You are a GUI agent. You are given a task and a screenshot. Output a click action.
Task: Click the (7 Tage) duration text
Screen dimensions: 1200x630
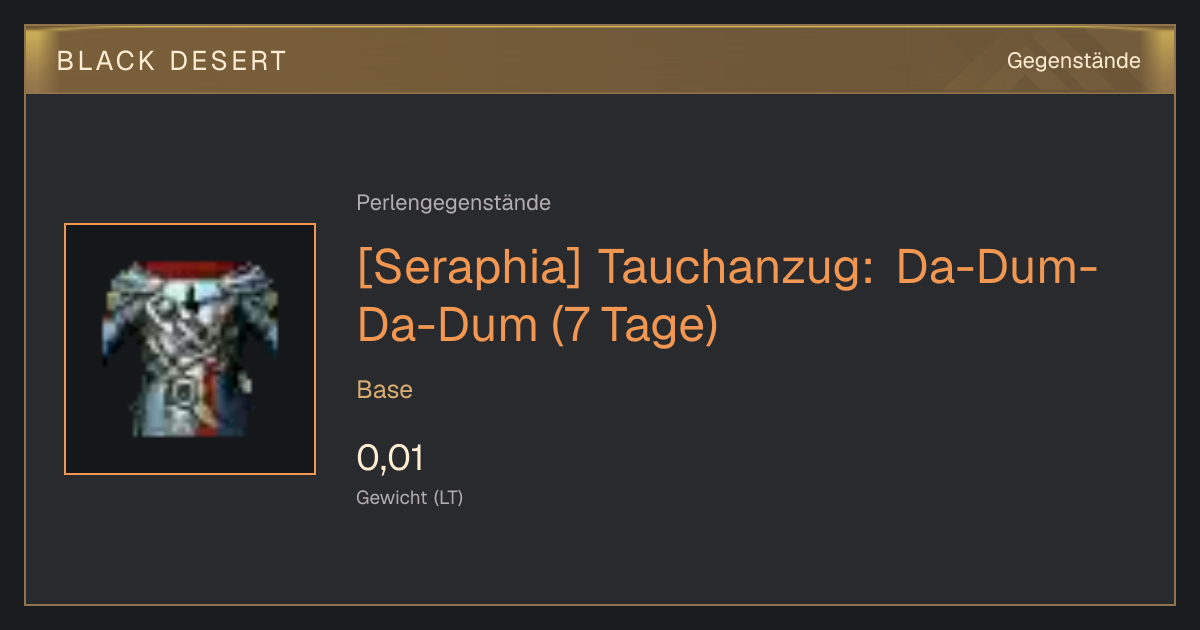[635, 326]
